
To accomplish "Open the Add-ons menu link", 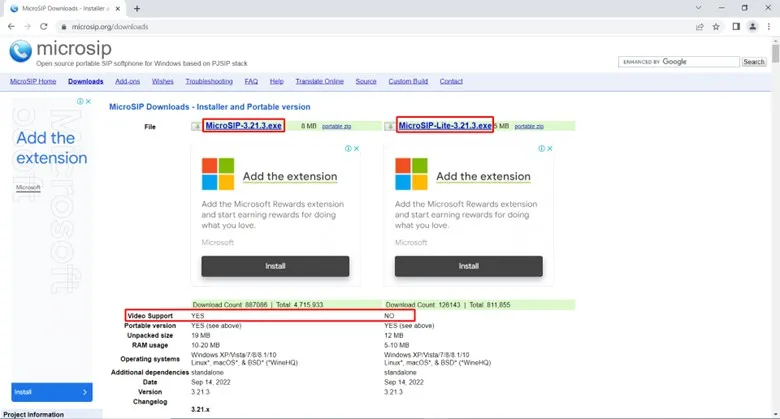I will pos(127,81).
